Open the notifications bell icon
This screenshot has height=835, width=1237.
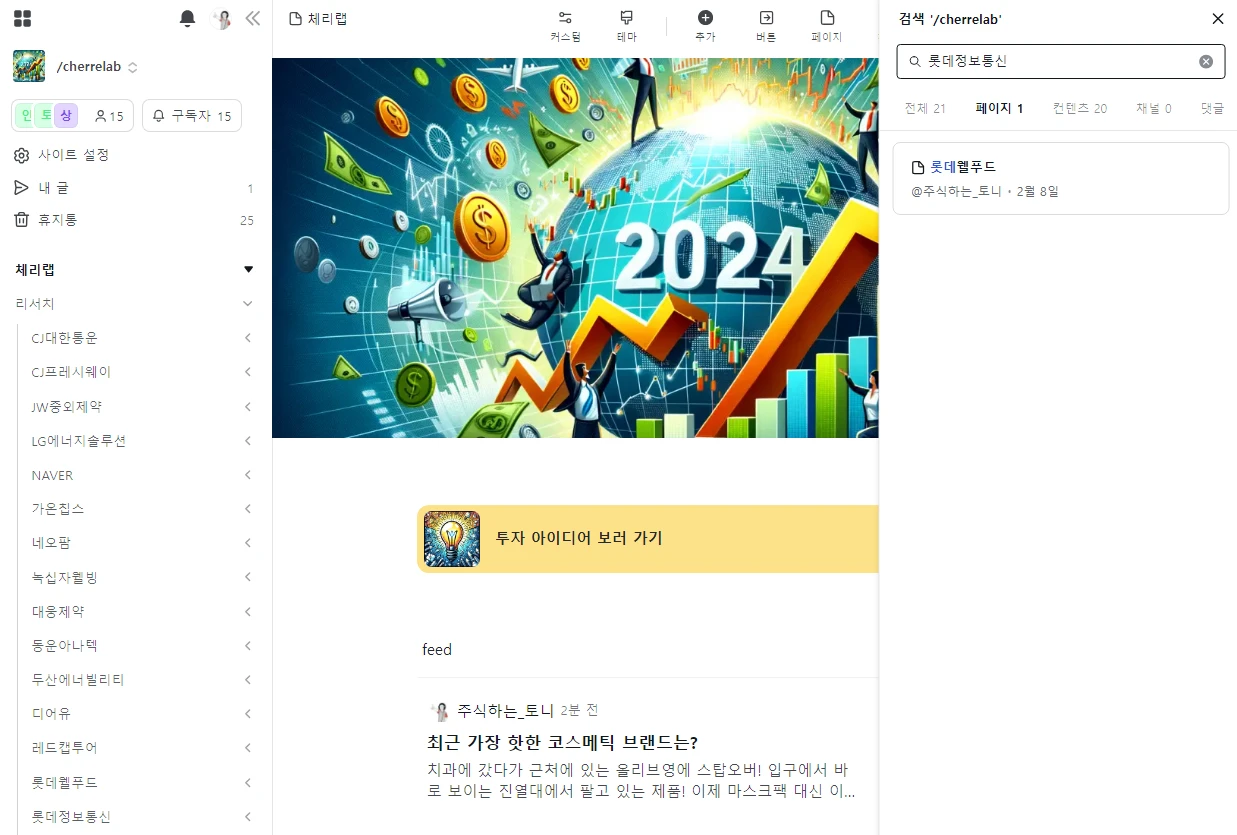pos(187,18)
